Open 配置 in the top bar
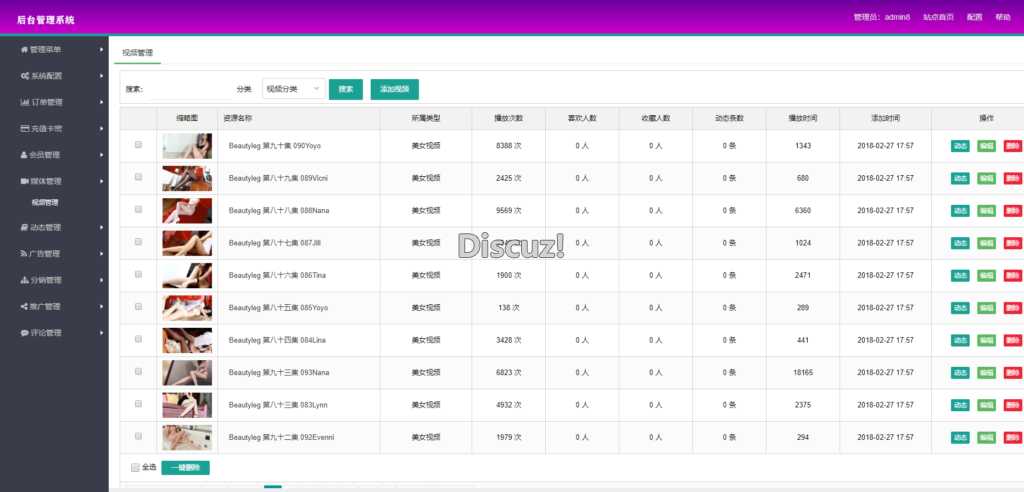The width and height of the screenshot is (1024, 492). [974, 17]
